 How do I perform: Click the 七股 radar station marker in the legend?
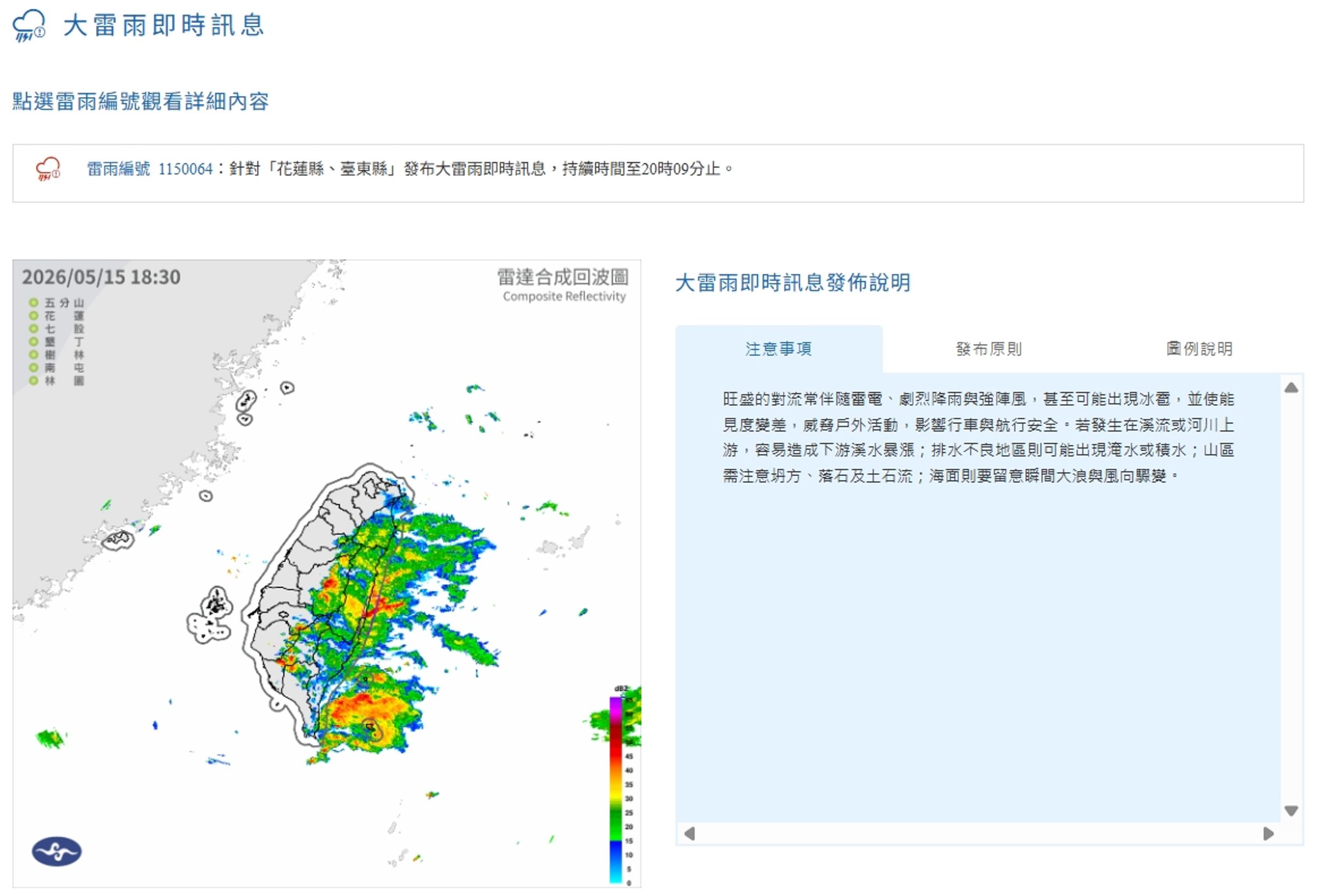click(33, 329)
